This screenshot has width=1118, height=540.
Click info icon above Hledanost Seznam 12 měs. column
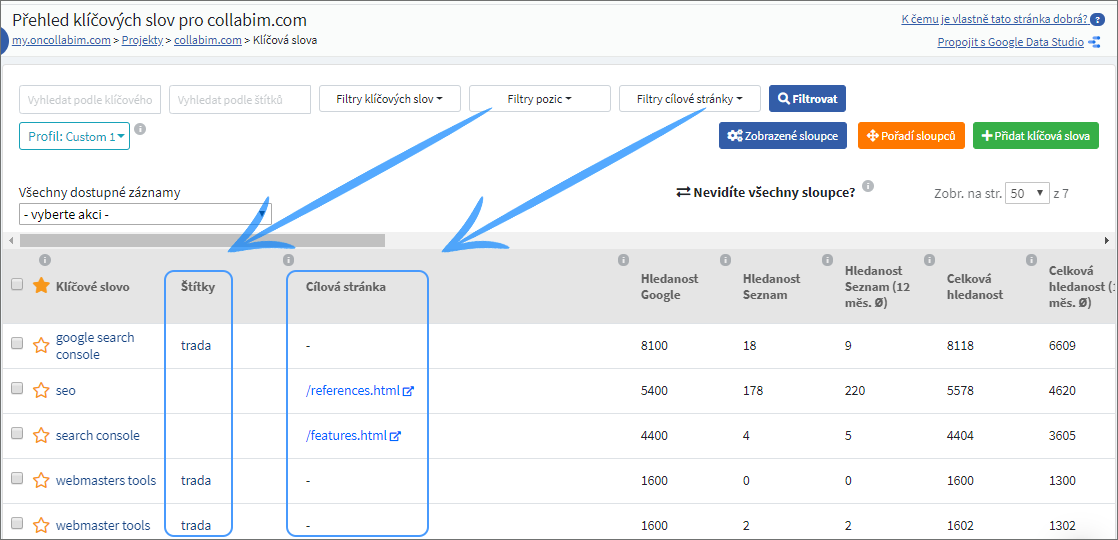828,260
